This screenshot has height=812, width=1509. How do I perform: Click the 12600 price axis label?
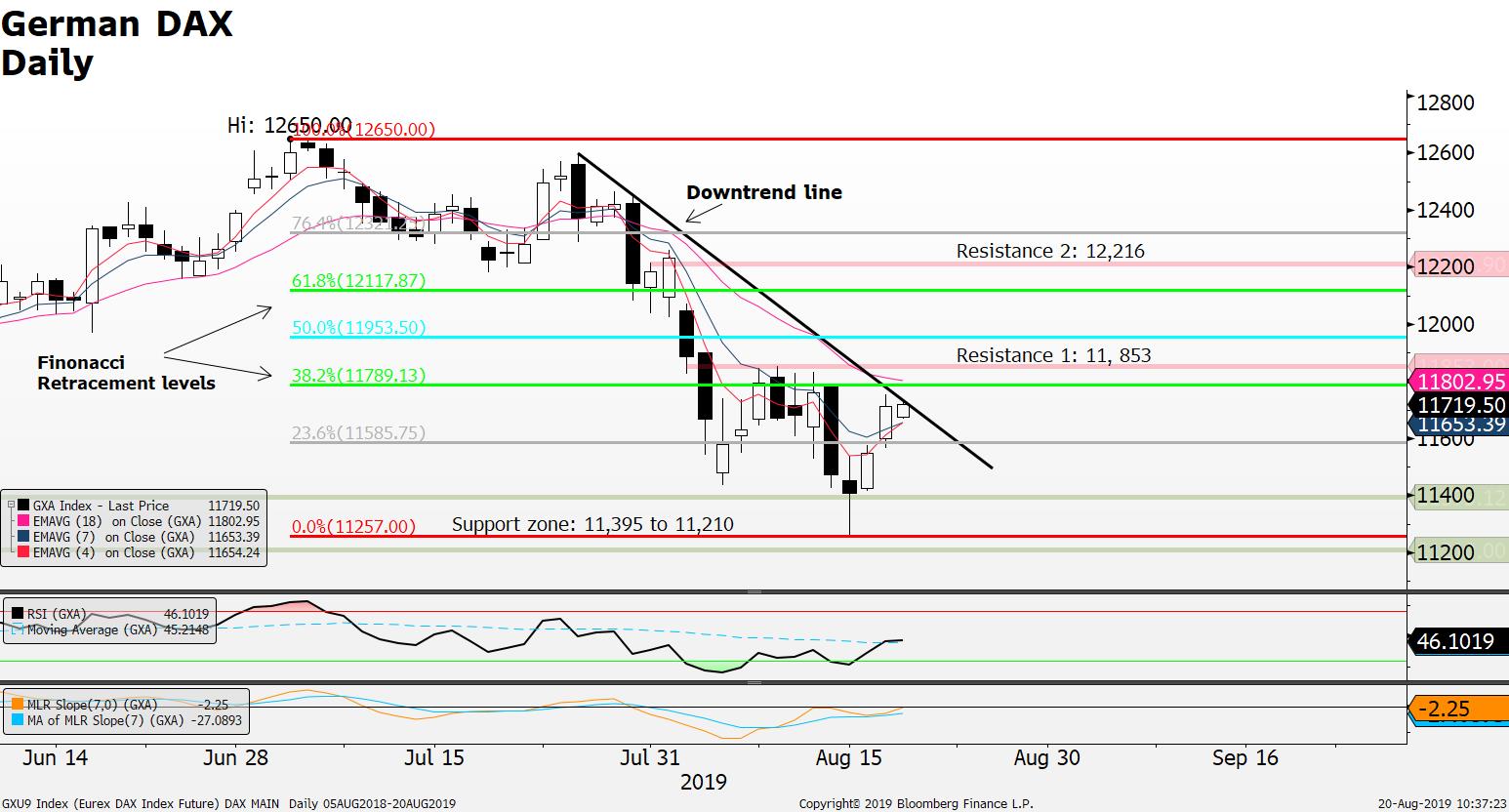[1446, 153]
